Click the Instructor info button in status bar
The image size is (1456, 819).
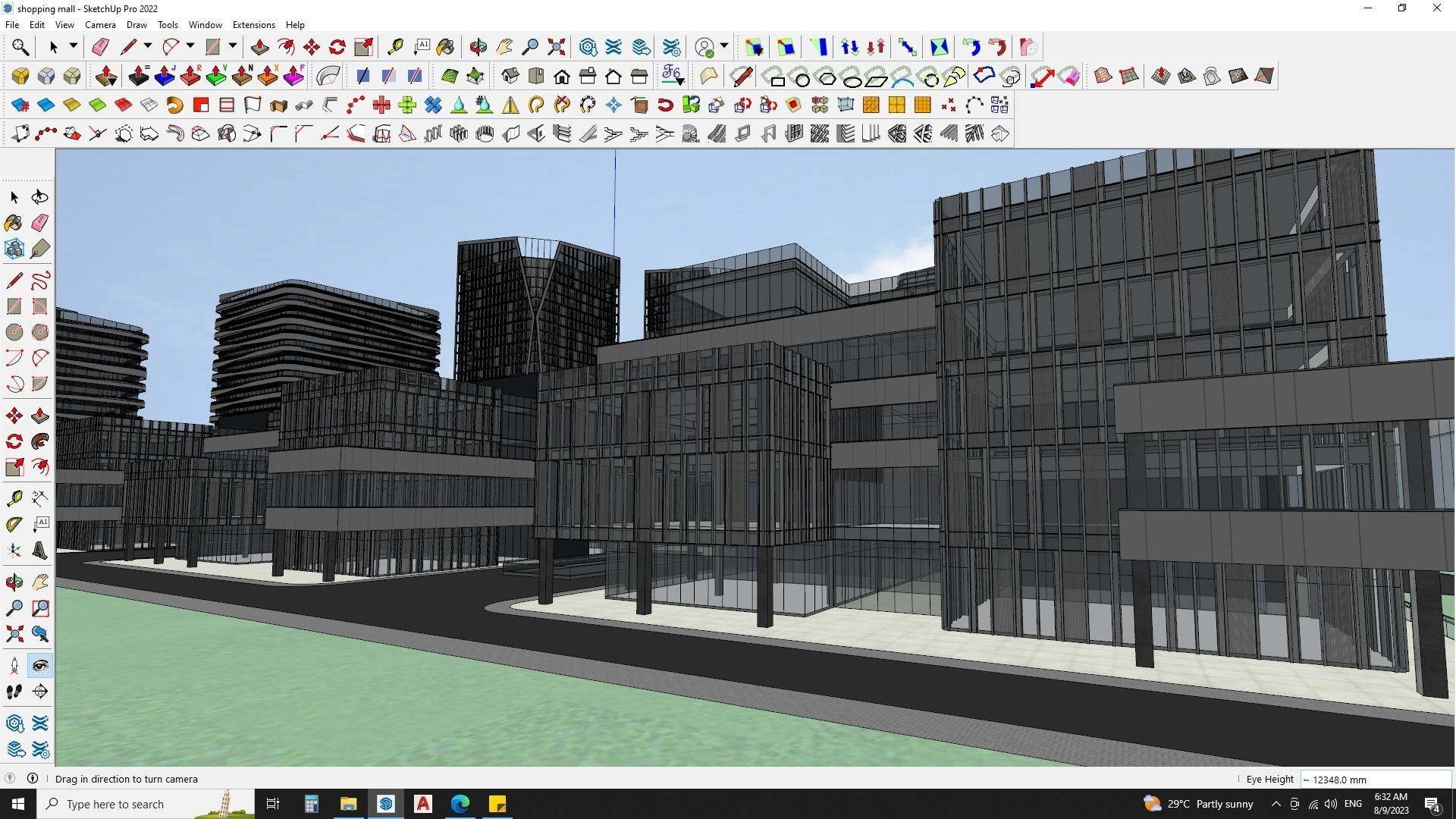pyautogui.click(x=33, y=779)
